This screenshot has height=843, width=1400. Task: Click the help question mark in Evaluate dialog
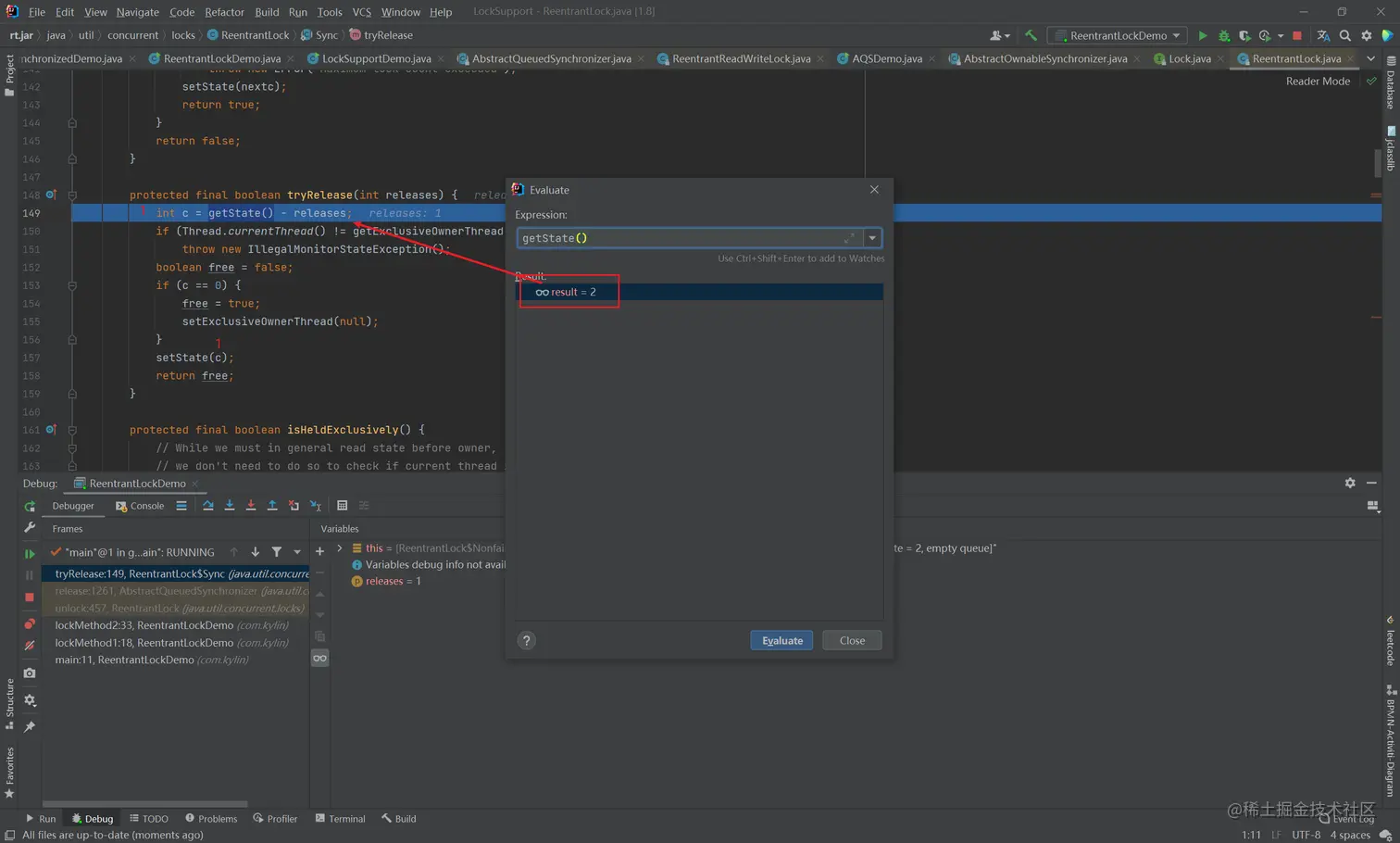(x=527, y=640)
